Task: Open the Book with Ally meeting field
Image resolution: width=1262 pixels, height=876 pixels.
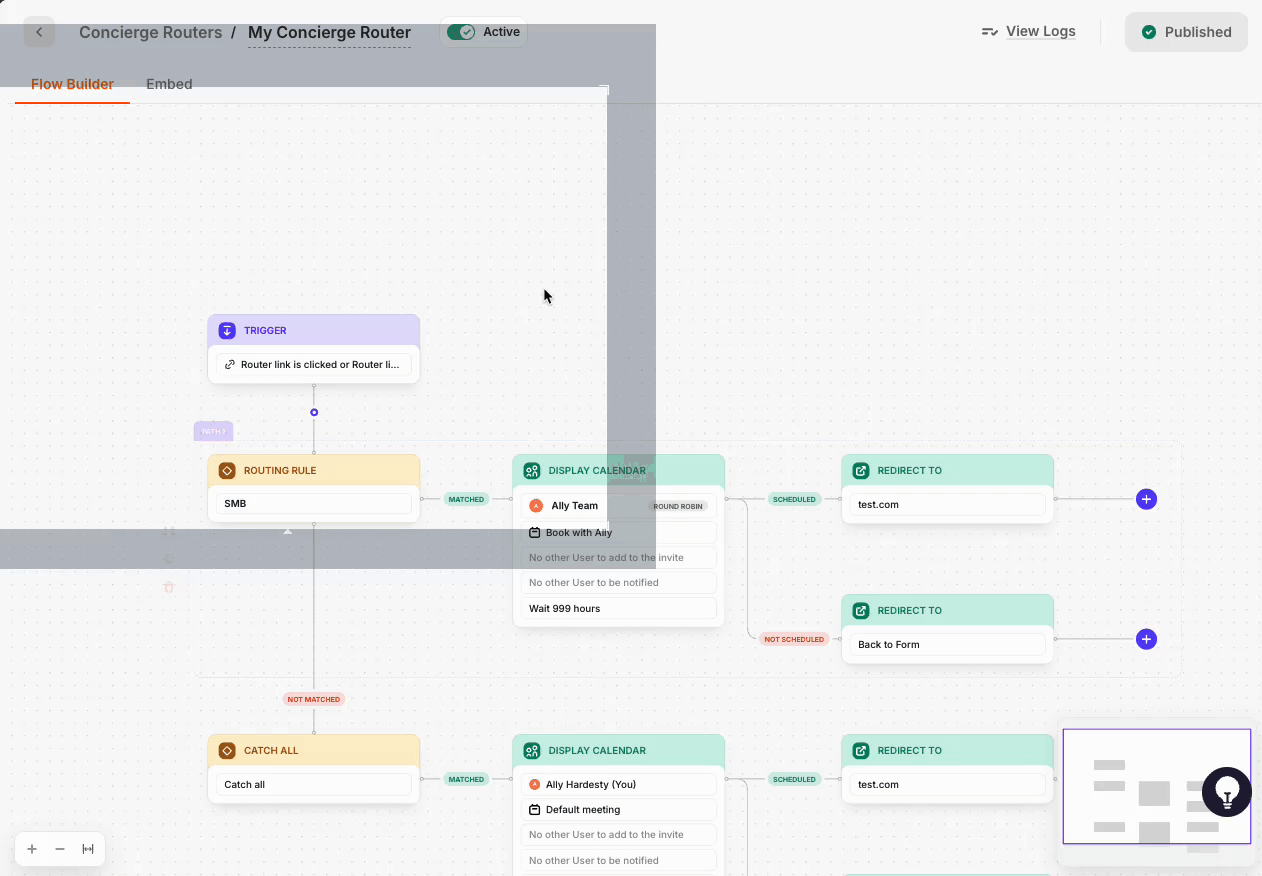Action: coord(618,533)
